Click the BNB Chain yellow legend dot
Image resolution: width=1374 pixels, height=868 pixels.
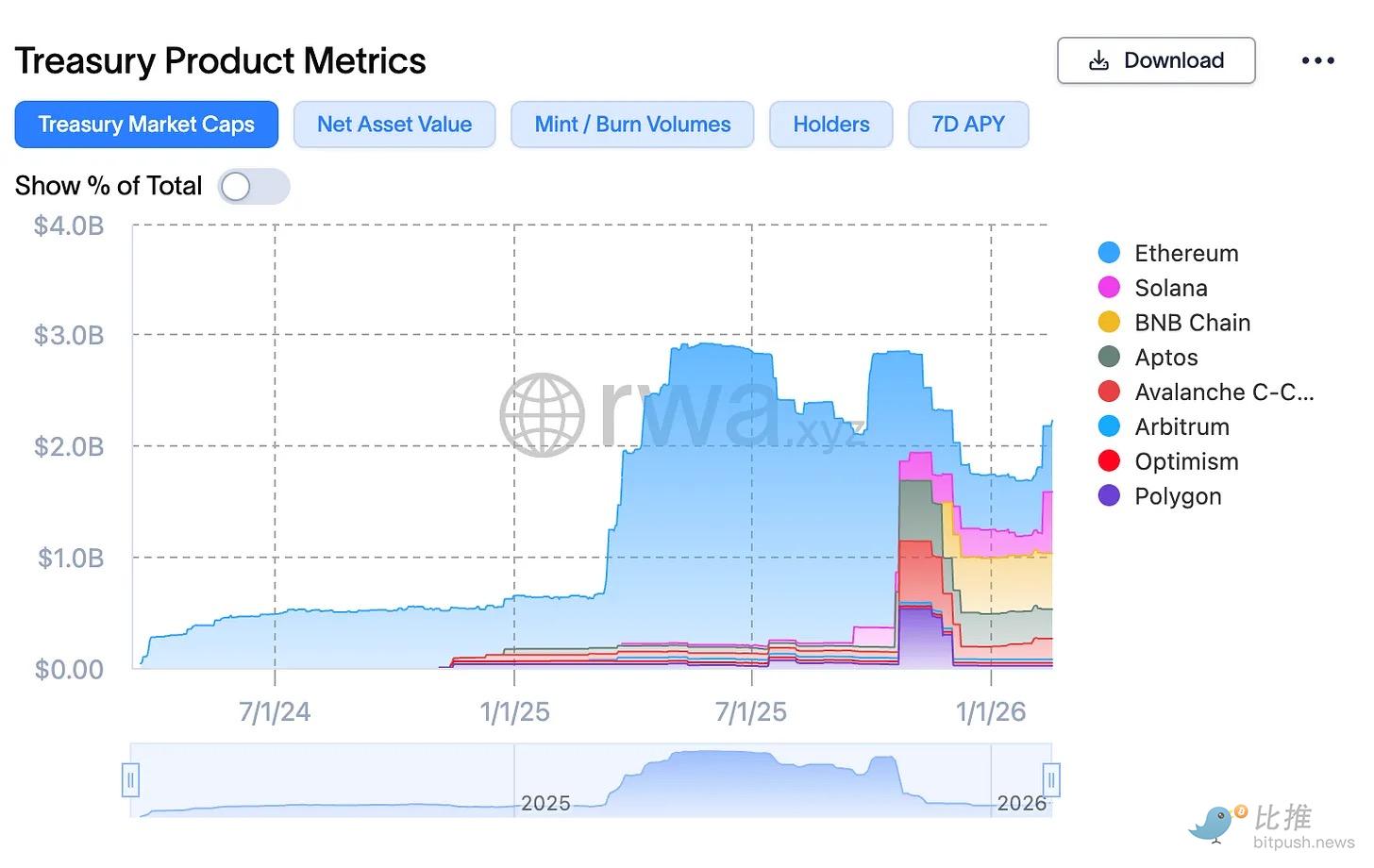point(1109,323)
